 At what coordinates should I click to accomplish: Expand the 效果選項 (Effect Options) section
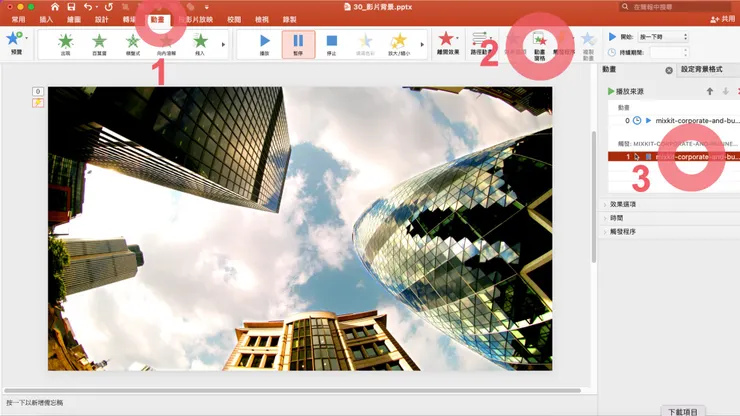point(622,204)
